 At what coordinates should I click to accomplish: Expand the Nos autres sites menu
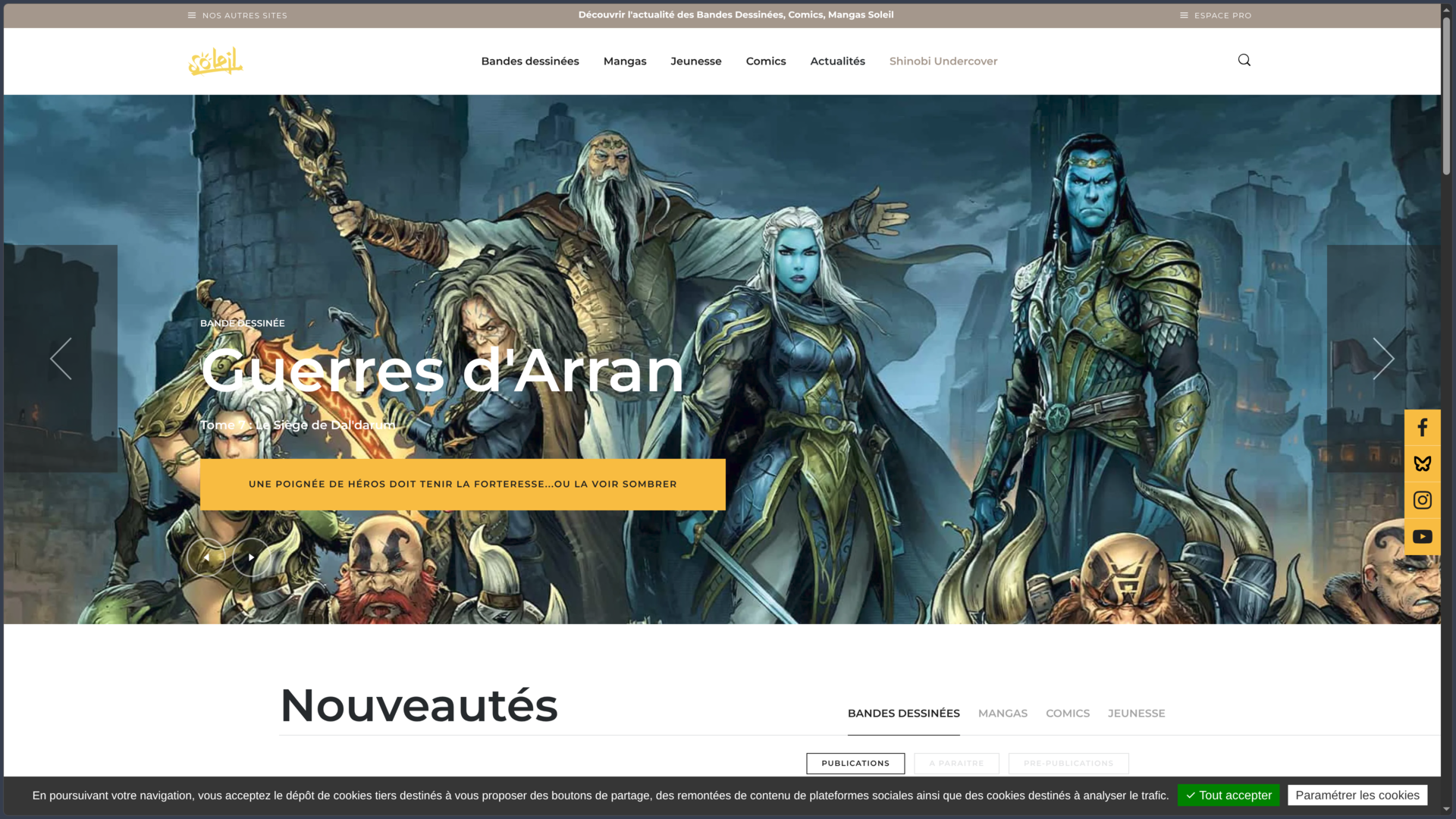click(237, 15)
